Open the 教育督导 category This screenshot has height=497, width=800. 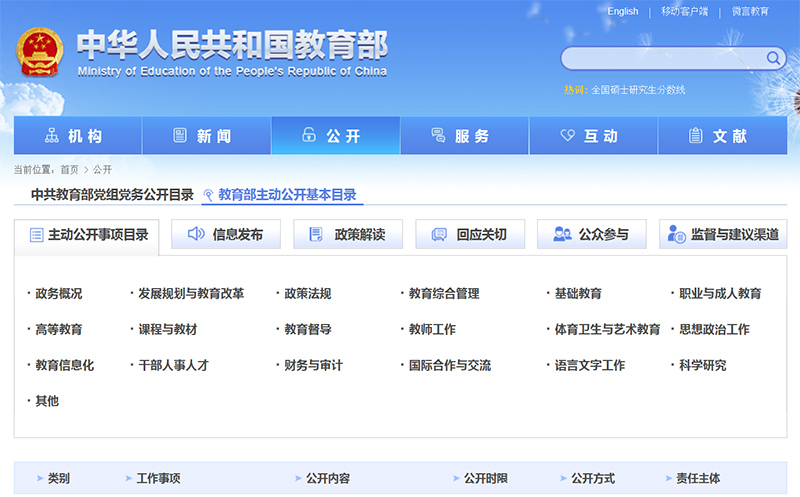tap(308, 330)
